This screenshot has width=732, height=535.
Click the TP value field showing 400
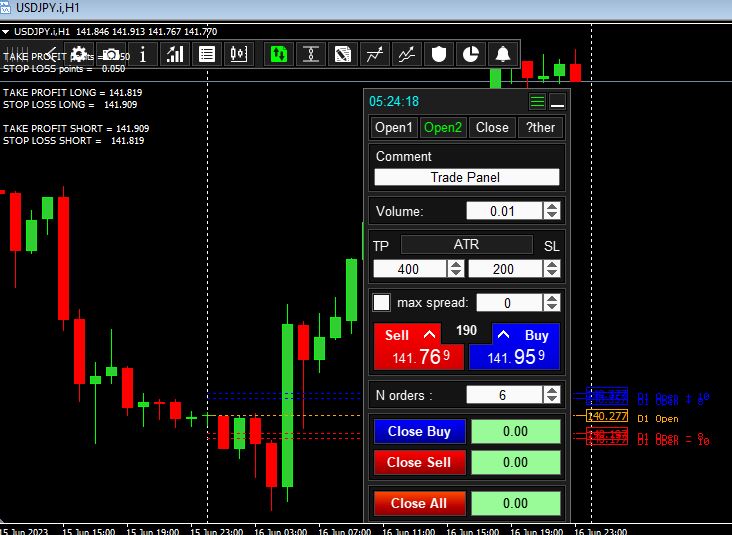(409, 269)
